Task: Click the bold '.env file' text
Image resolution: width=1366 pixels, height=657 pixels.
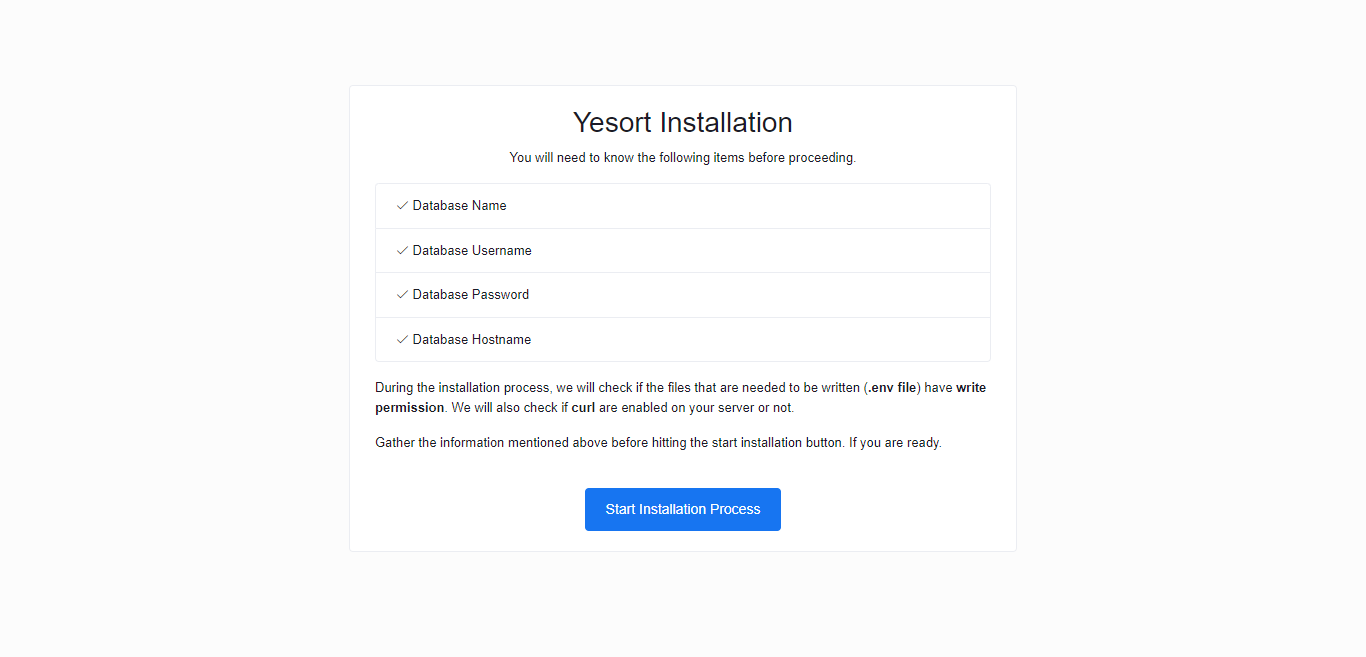Action: point(891,388)
